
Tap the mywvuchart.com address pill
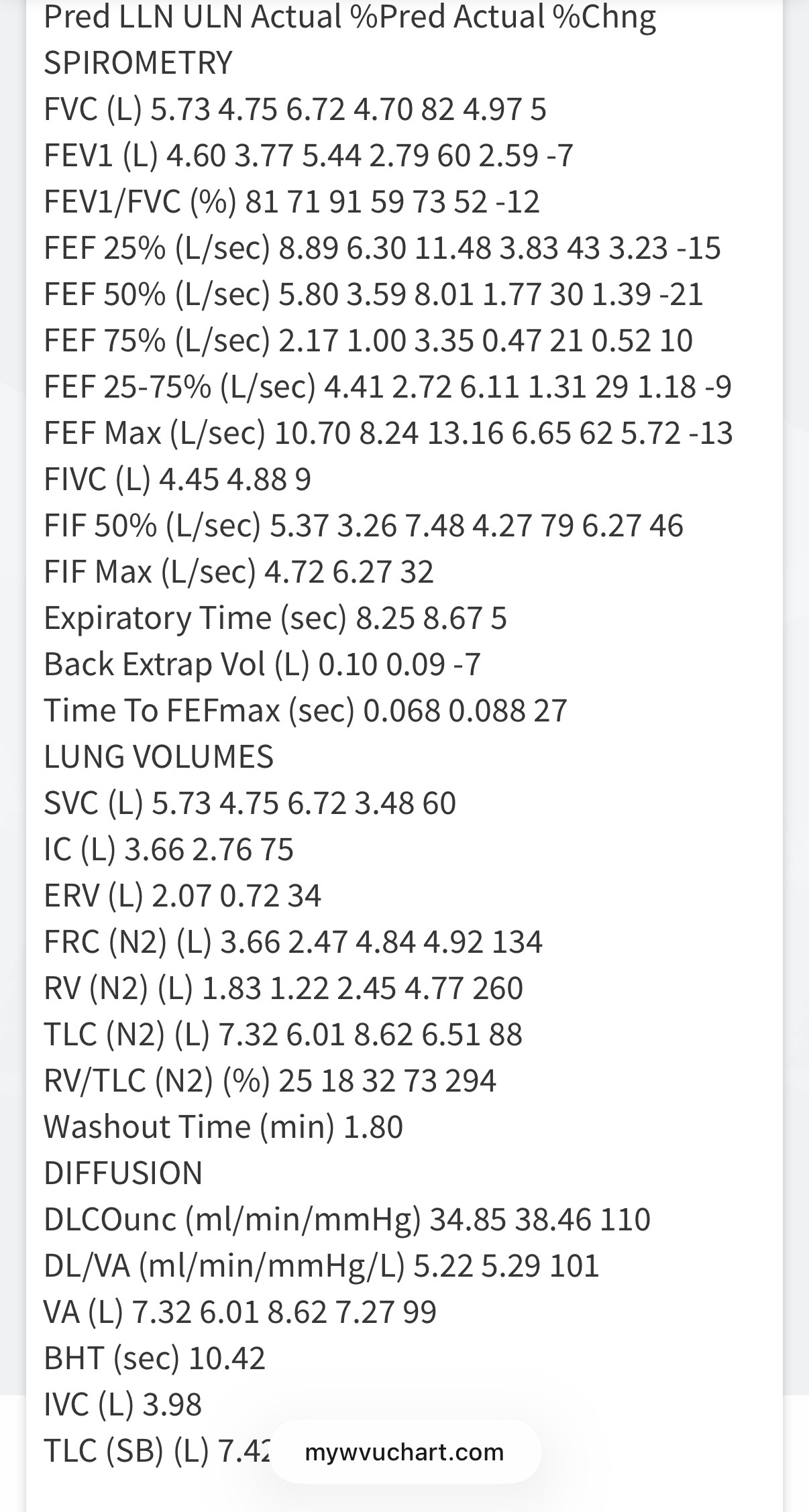tap(404, 1452)
